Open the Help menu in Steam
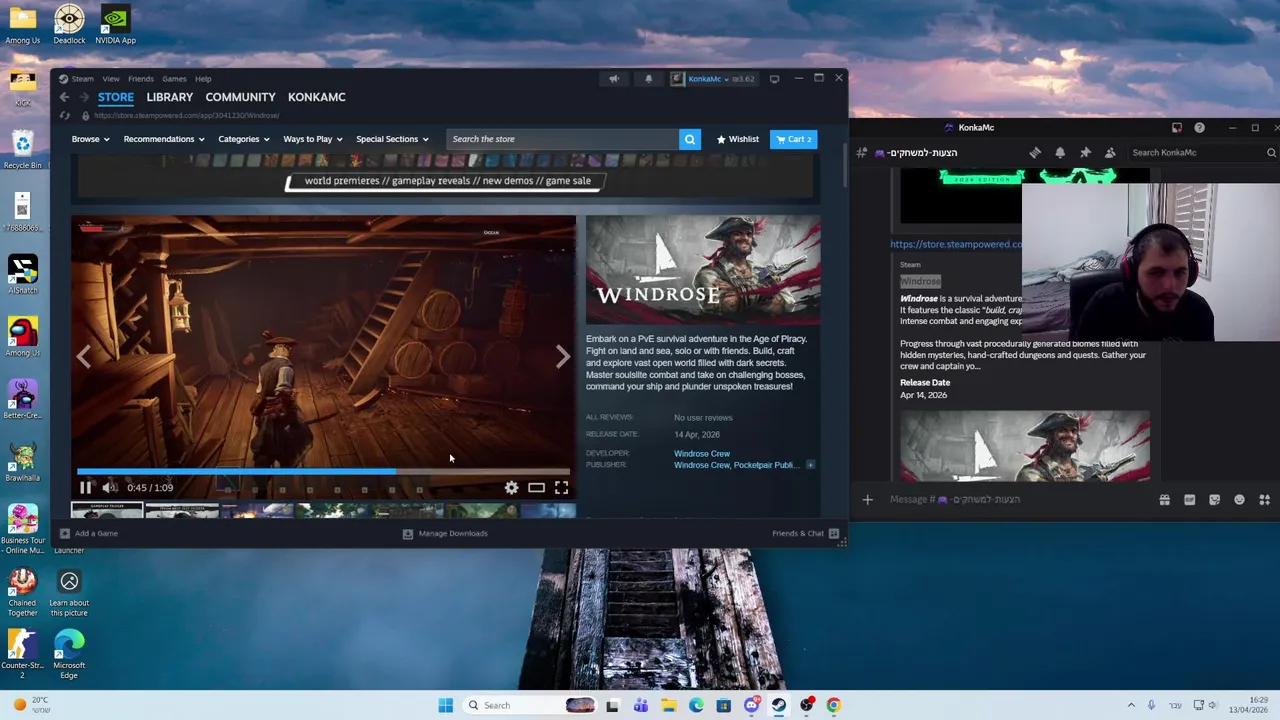The height and width of the screenshot is (720, 1280). [x=203, y=79]
